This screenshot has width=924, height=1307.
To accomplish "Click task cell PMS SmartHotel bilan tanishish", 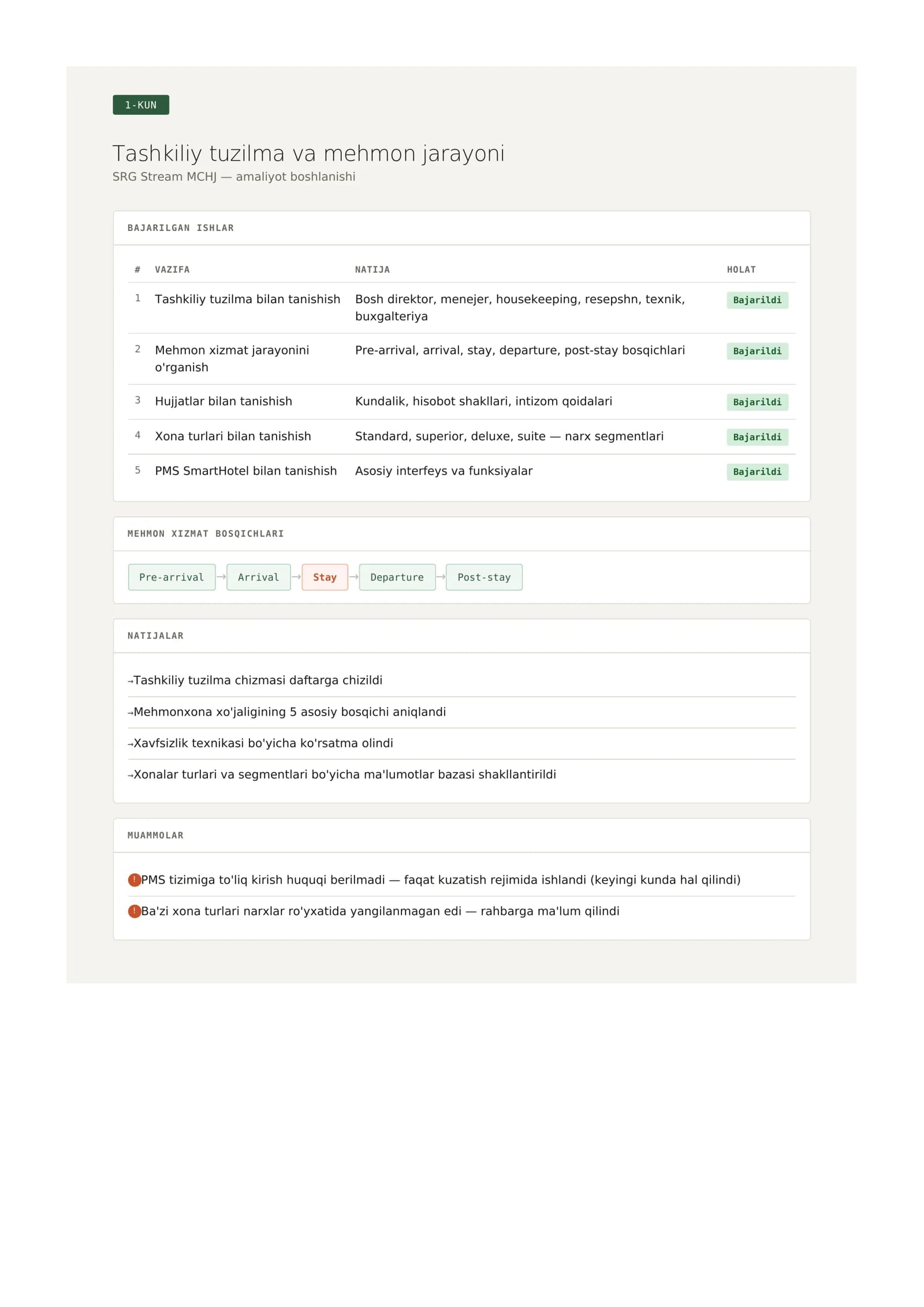I will 246,471.
